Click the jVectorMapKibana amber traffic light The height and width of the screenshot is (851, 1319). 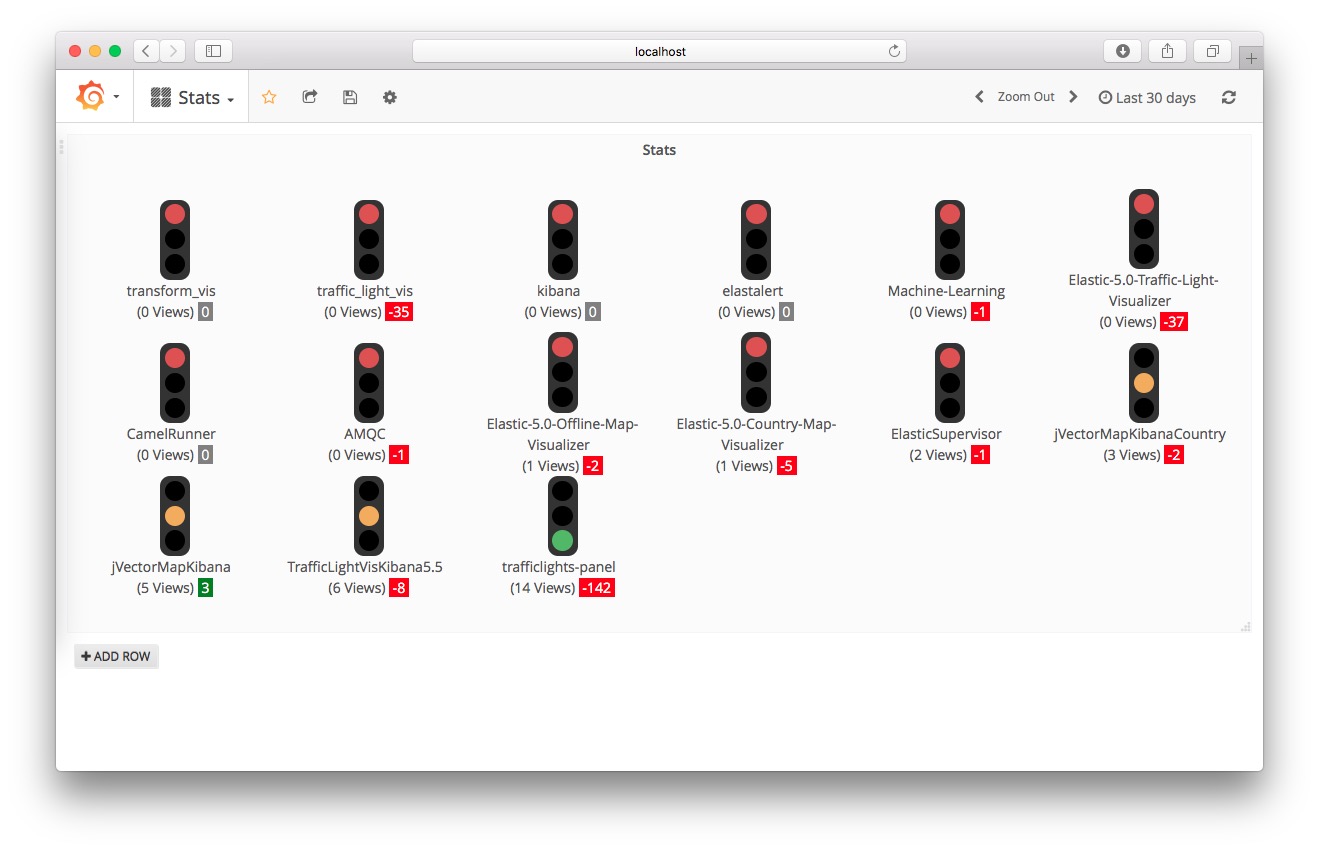[x=175, y=515]
